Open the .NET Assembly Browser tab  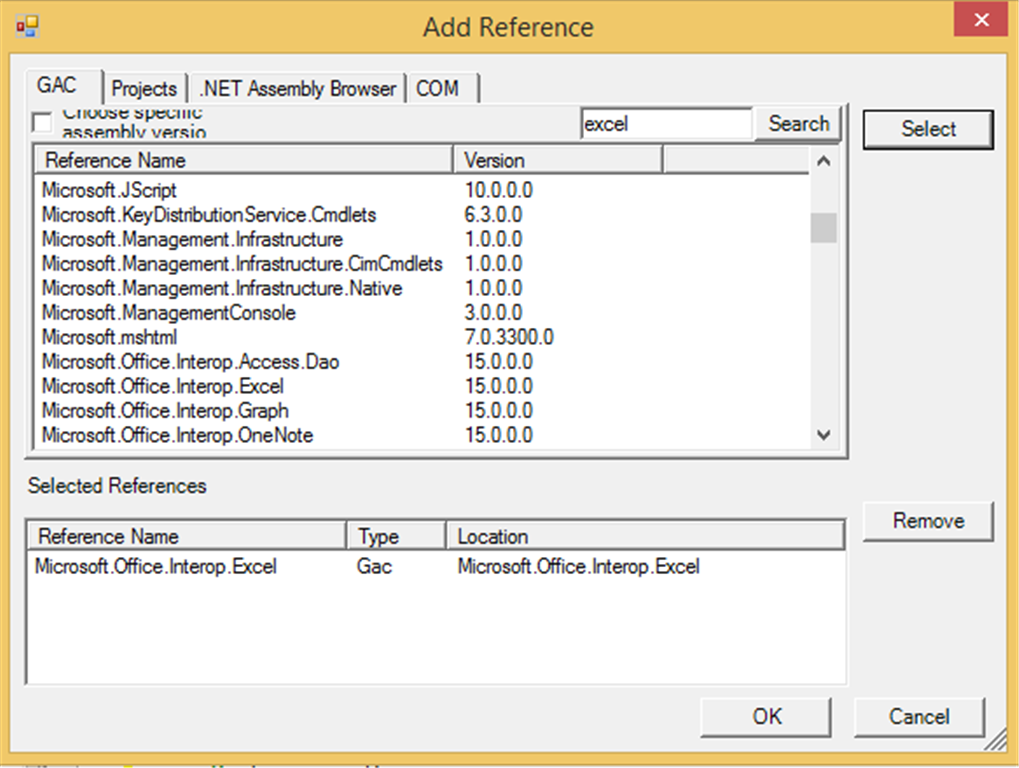298,88
